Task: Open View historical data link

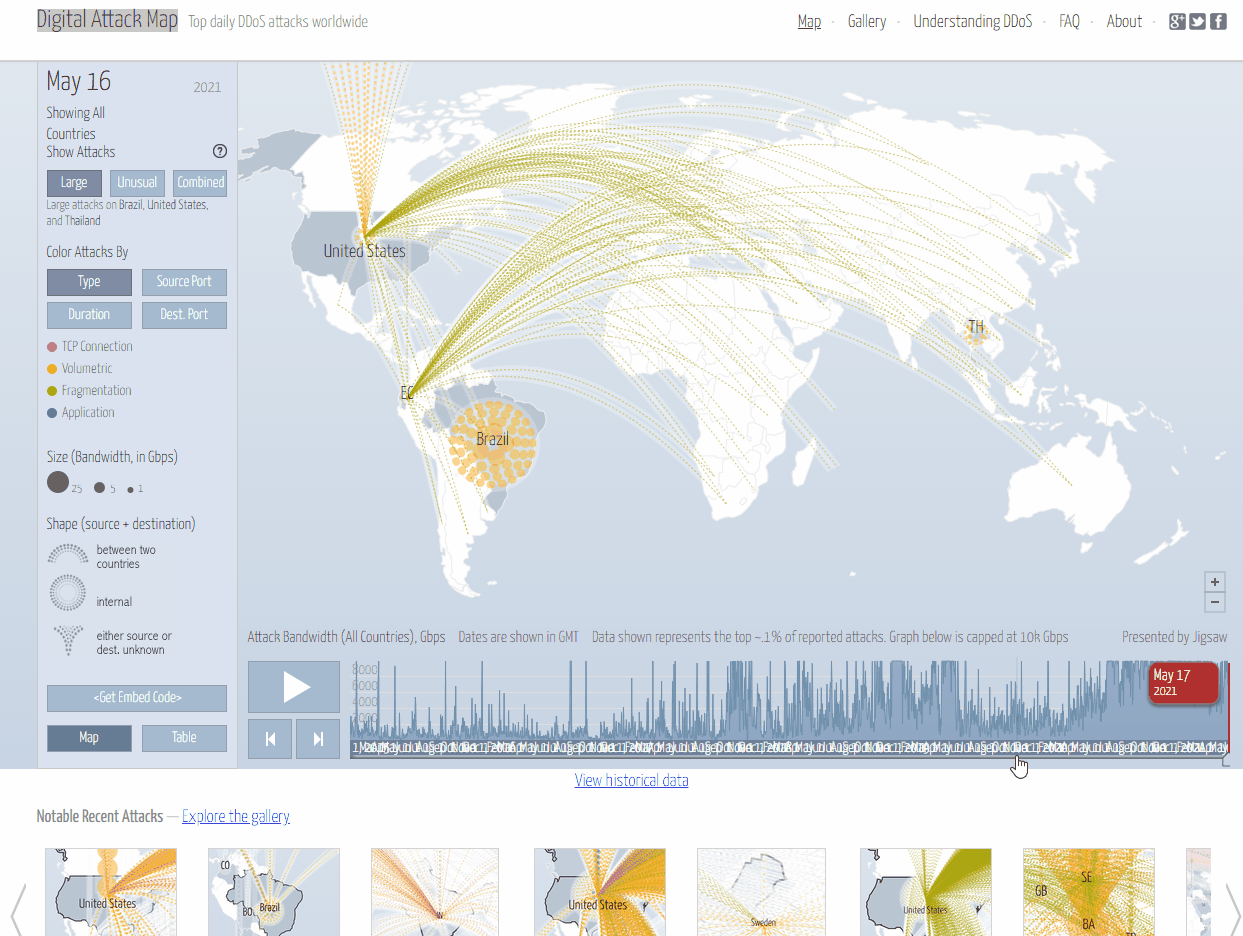Action: tap(631, 780)
